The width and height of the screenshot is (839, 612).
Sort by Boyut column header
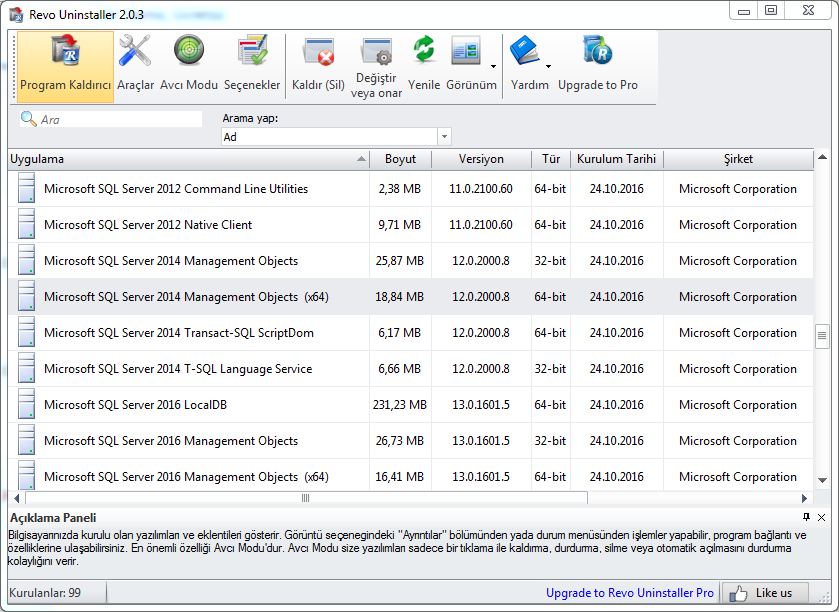pos(400,159)
